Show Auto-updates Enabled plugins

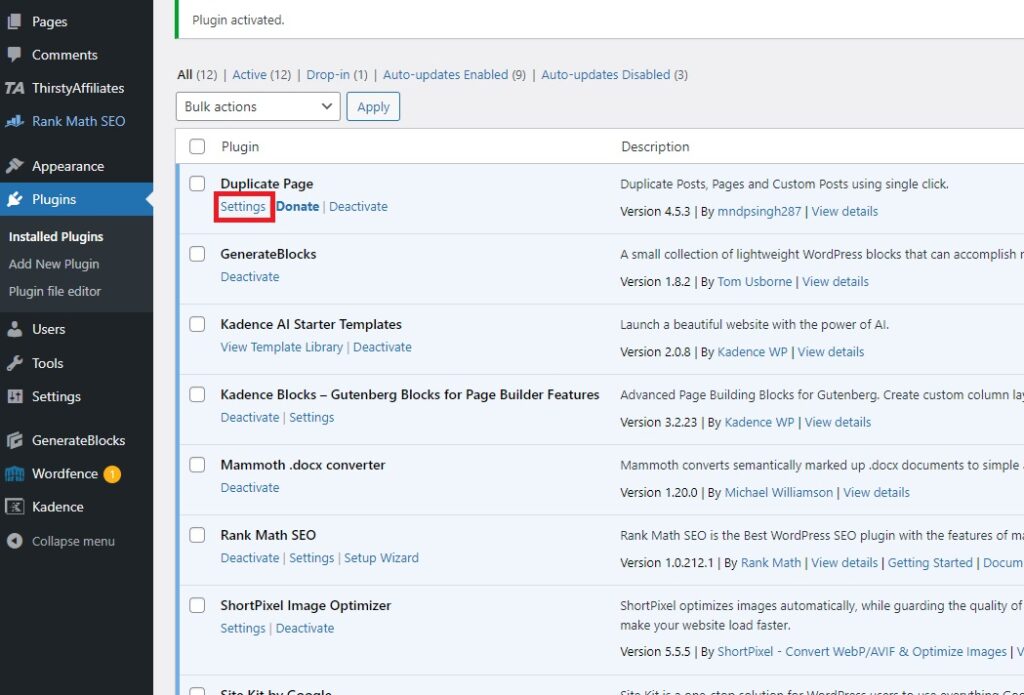(445, 74)
